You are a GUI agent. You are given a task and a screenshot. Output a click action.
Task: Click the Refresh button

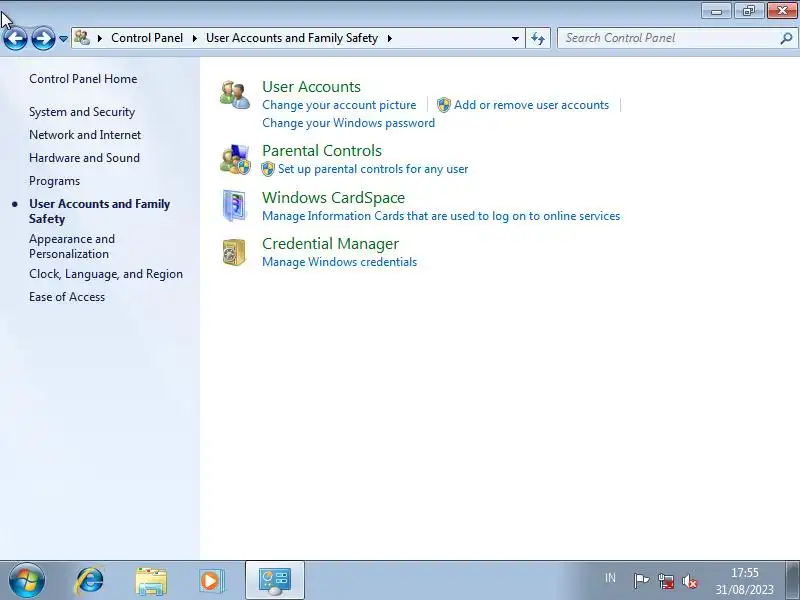tap(538, 38)
